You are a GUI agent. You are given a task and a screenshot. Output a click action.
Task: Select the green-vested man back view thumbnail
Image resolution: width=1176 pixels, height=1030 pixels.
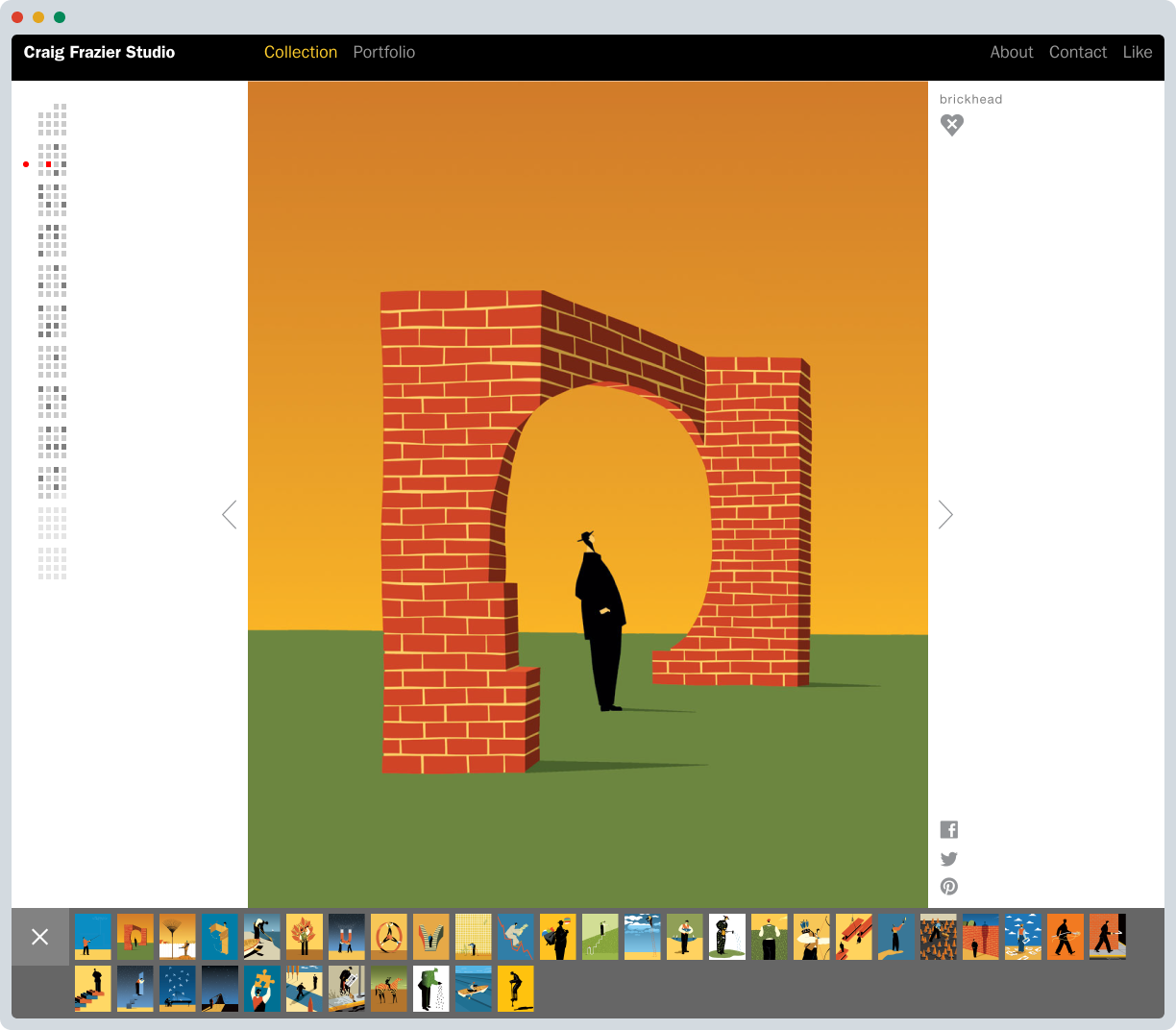(x=770, y=937)
